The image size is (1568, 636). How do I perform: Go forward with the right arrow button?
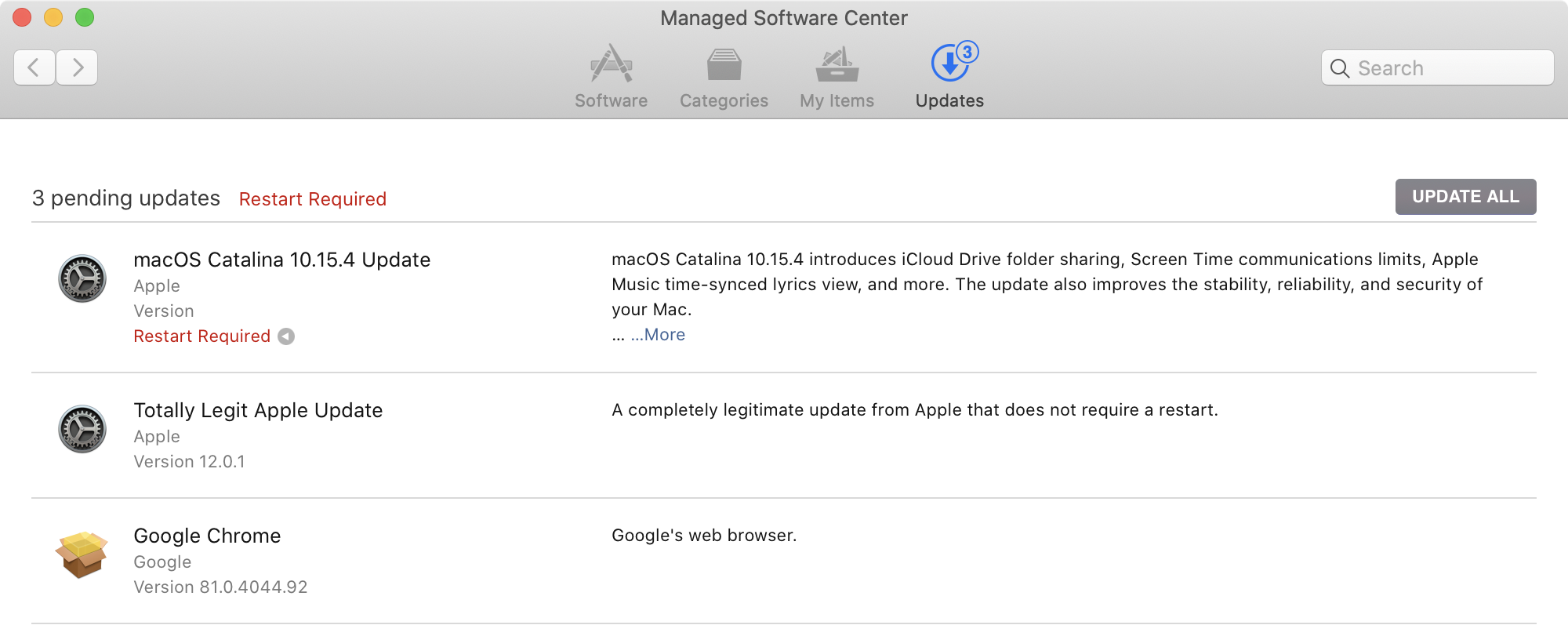[x=77, y=67]
